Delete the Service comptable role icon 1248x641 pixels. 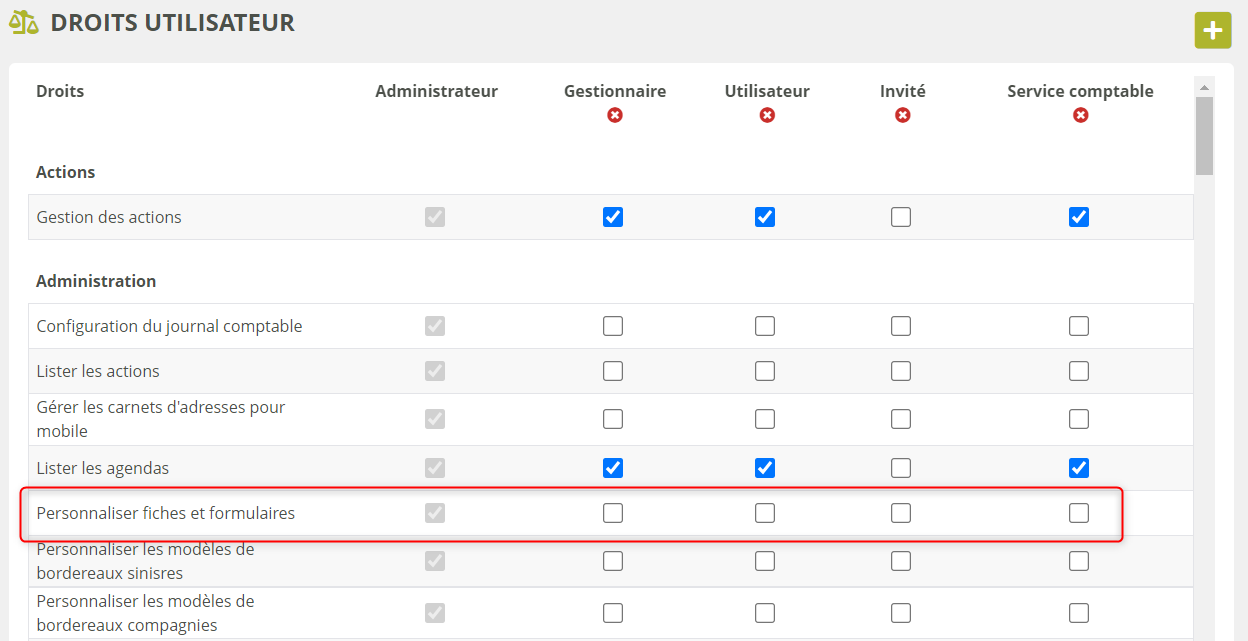[1080, 115]
